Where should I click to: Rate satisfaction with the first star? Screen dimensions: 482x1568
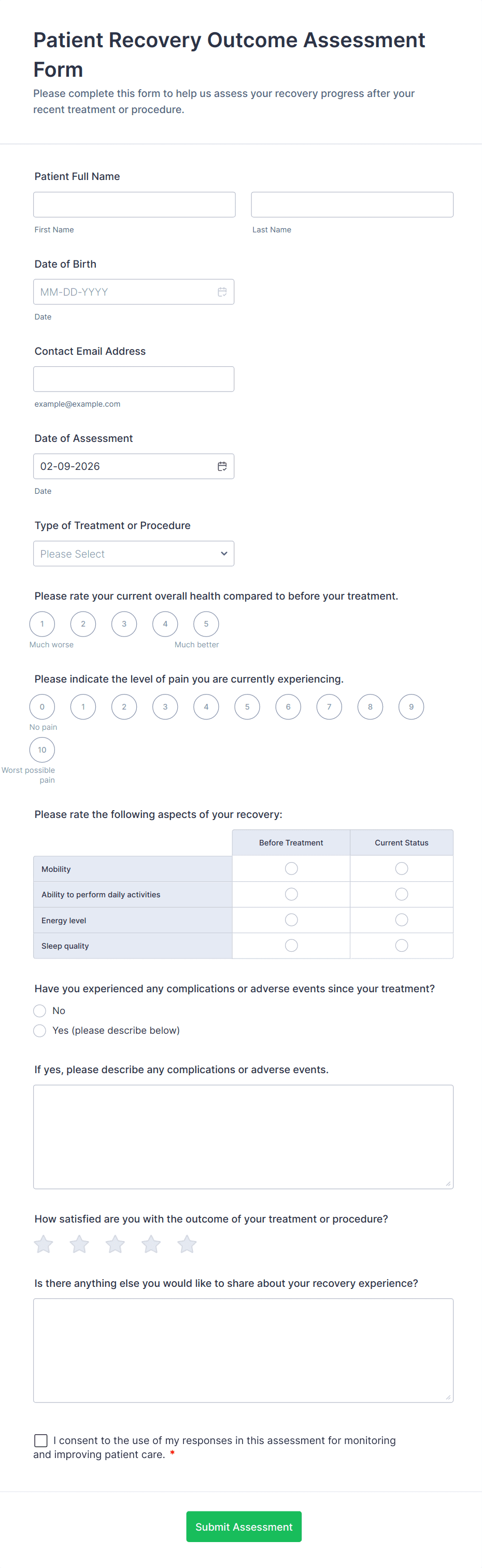(x=43, y=1244)
